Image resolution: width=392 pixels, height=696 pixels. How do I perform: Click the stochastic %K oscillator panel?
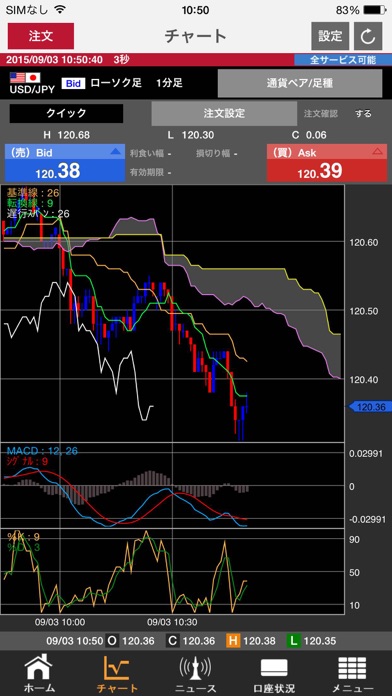click(173, 572)
